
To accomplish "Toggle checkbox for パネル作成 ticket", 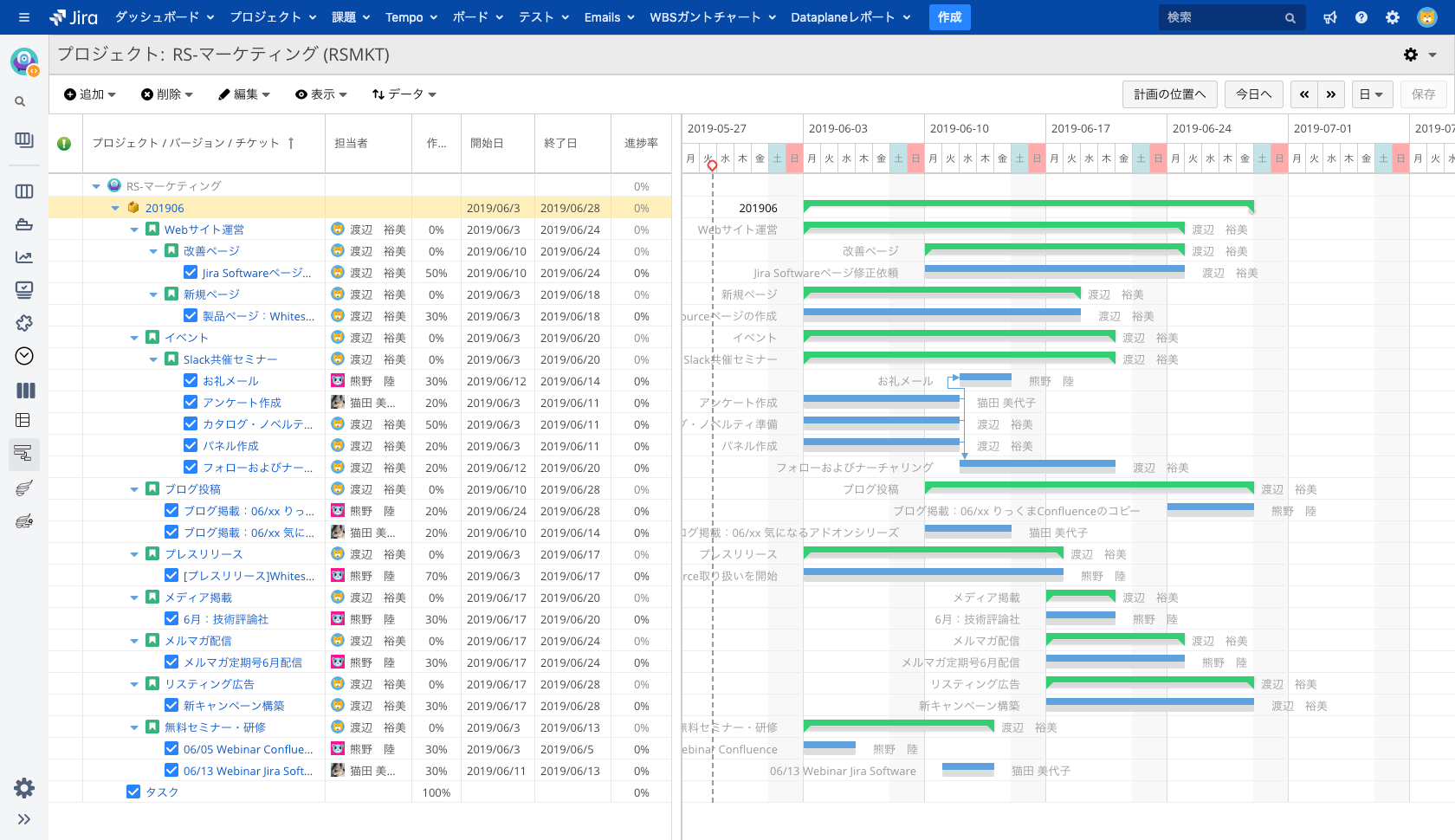I will click(x=191, y=445).
